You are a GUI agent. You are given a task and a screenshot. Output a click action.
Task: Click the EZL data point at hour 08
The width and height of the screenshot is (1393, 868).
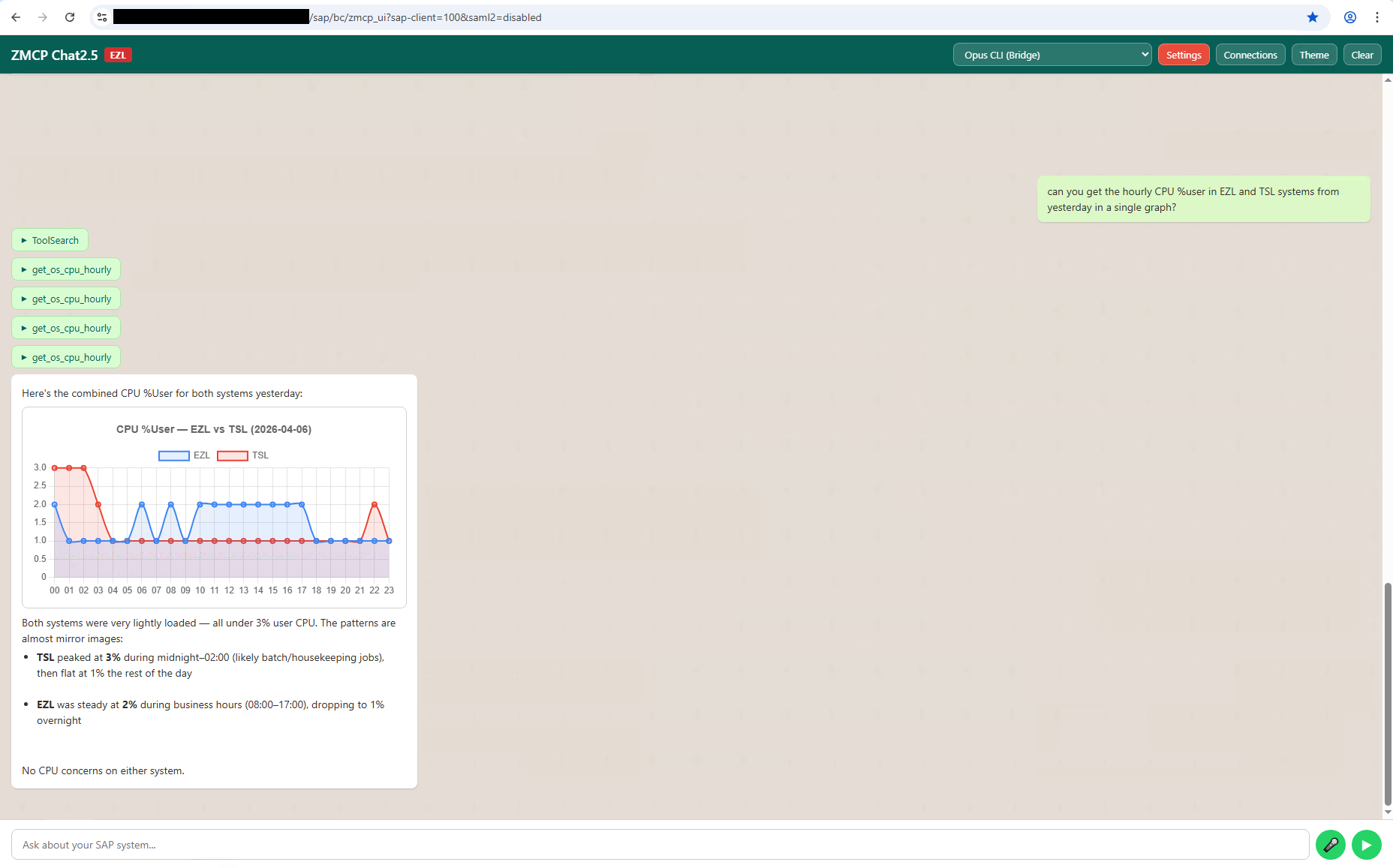point(171,504)
